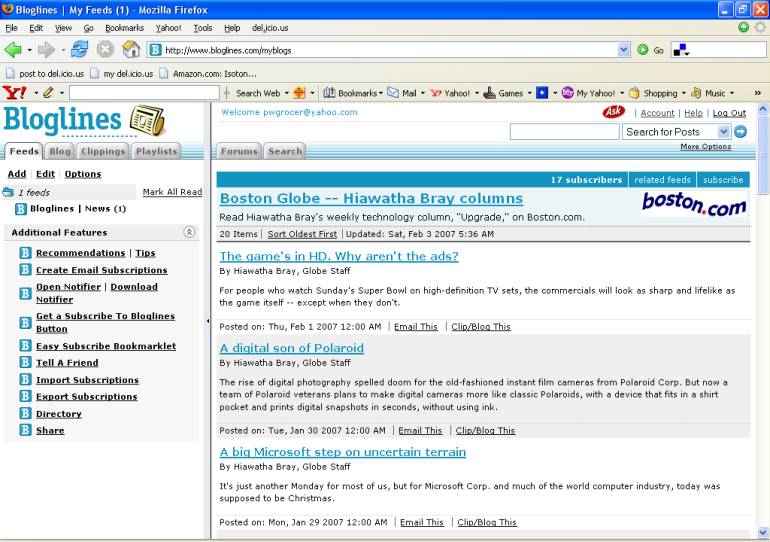
Task: Click the More Options link
Action: pos(706,146)
